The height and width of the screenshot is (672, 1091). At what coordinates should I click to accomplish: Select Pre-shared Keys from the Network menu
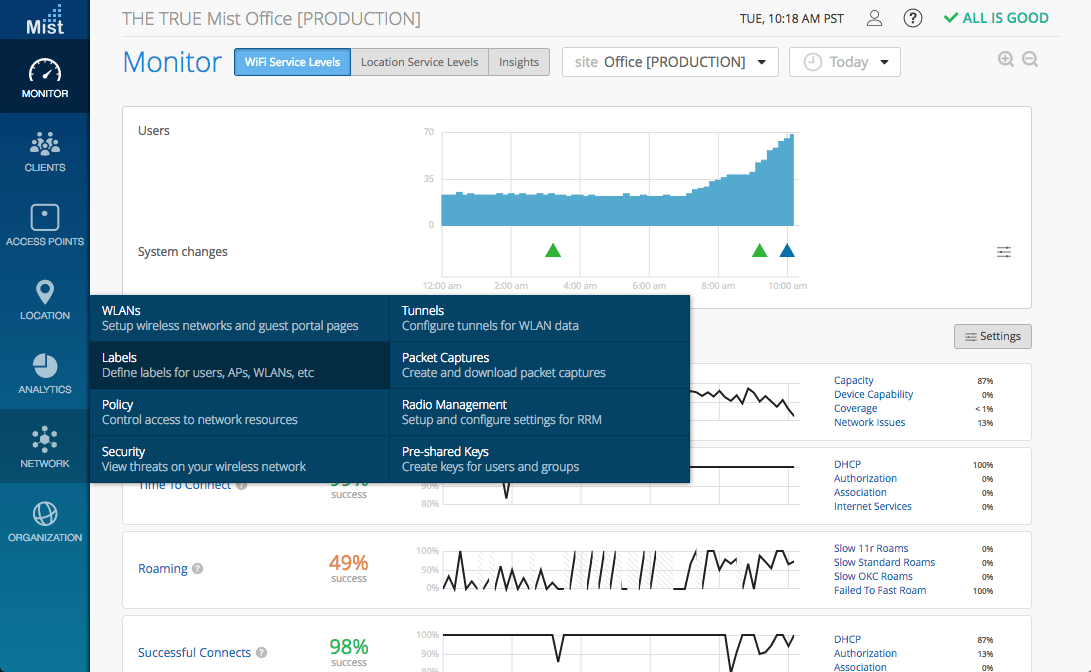[540, 459]
